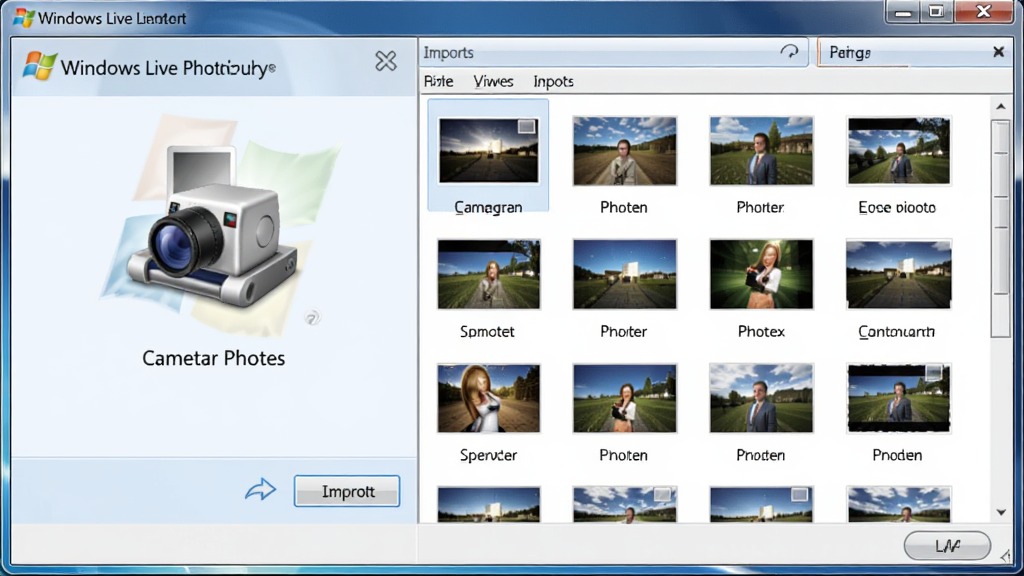The width and height of the screenshot is (1024, 576).
Task: Click the rounded button below the photo grid
Action: (947, 545)
